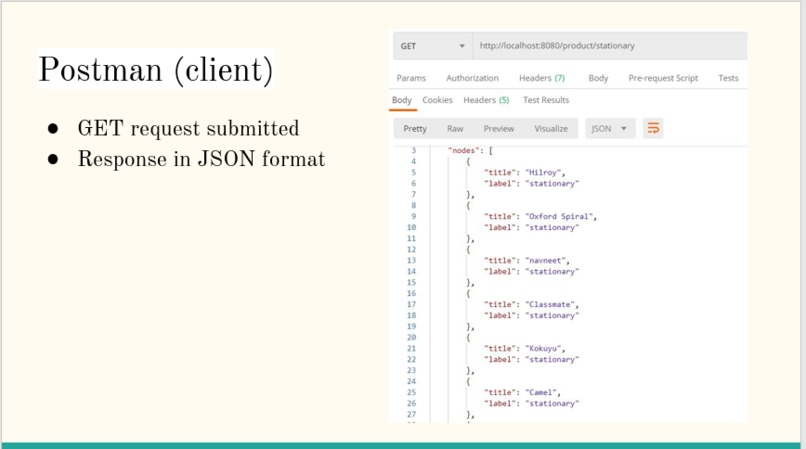Viewport: 806px width, 449px height.
Task: Switch to the Params tab
Action: (x=411, y=78)
